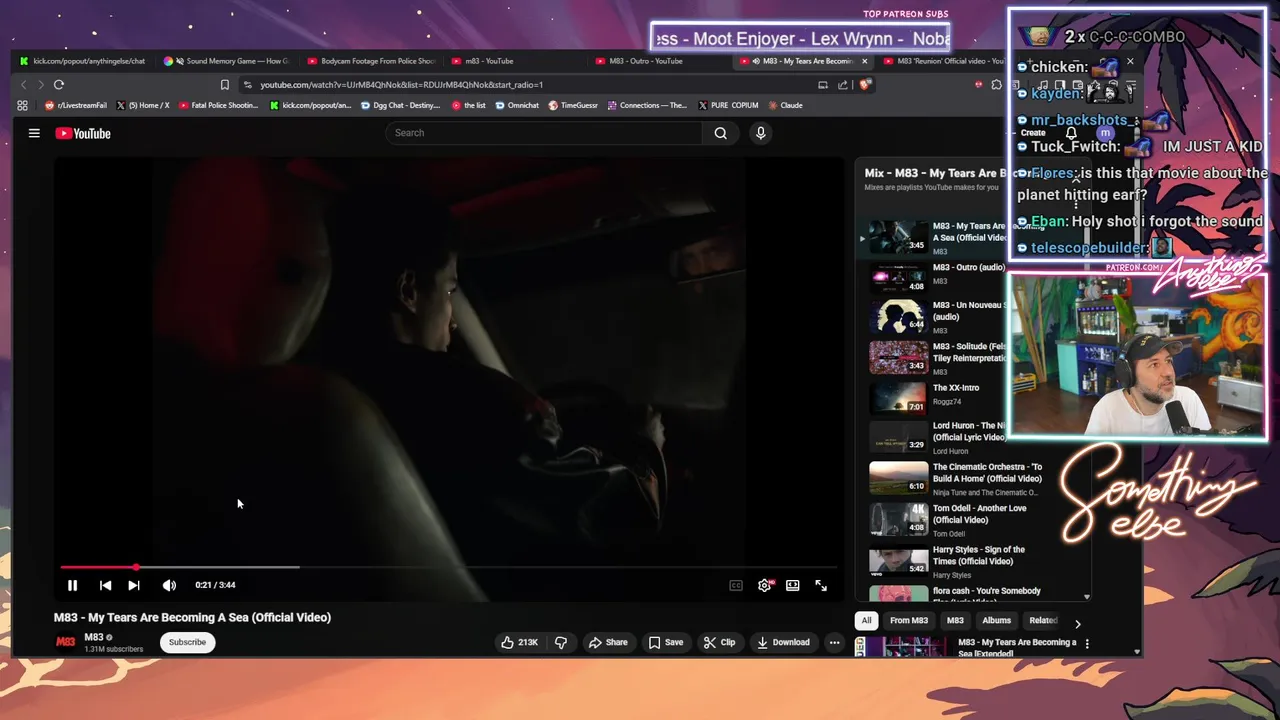
Task: Open the M83 channel name link
Action: click(94, 637)
